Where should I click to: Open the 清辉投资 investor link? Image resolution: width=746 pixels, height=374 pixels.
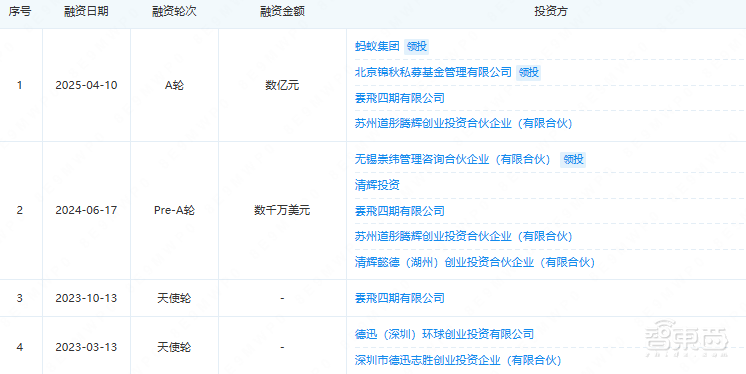coord(377,185)
